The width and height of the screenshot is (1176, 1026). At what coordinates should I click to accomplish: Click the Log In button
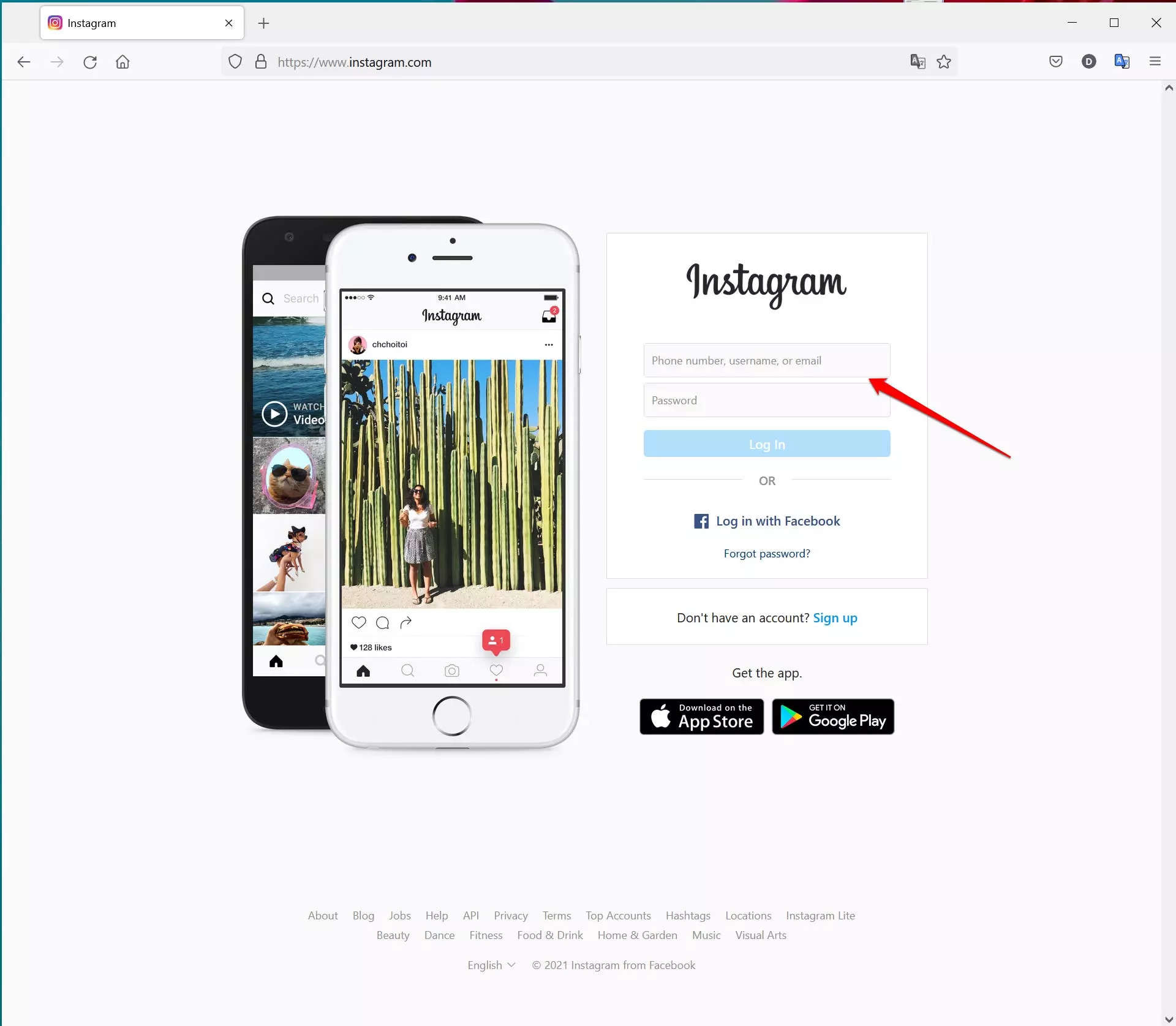766,444
